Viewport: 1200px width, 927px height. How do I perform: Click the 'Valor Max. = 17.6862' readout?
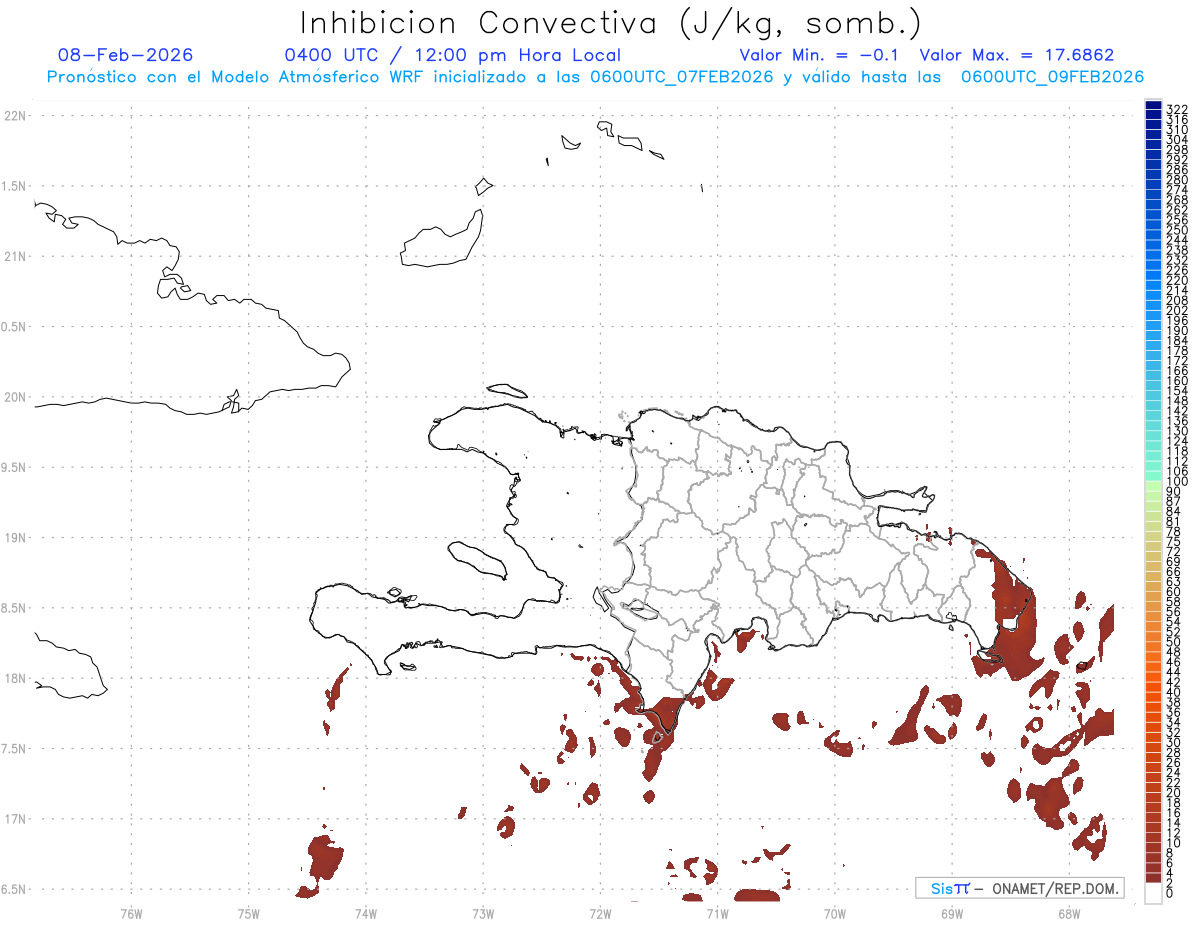1017,55
